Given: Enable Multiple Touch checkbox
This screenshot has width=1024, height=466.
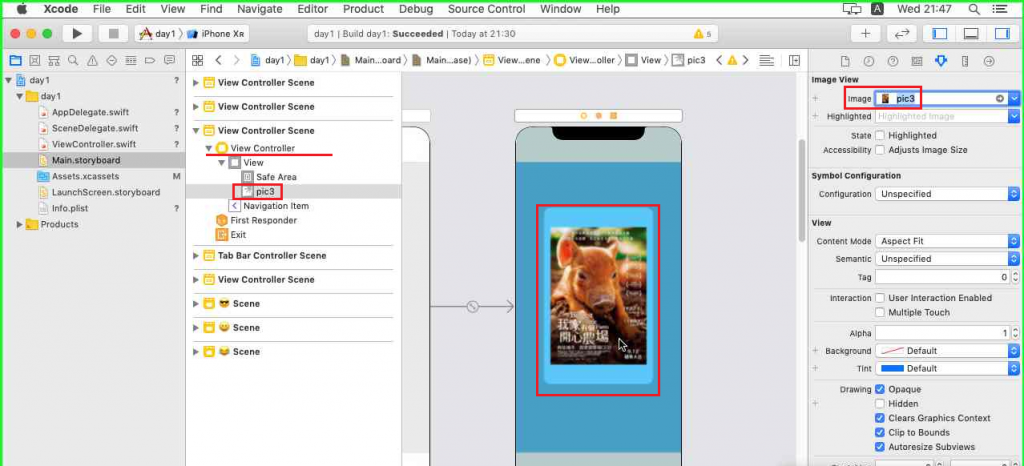Looking at the screenshot, I should (x=880, y=312).
